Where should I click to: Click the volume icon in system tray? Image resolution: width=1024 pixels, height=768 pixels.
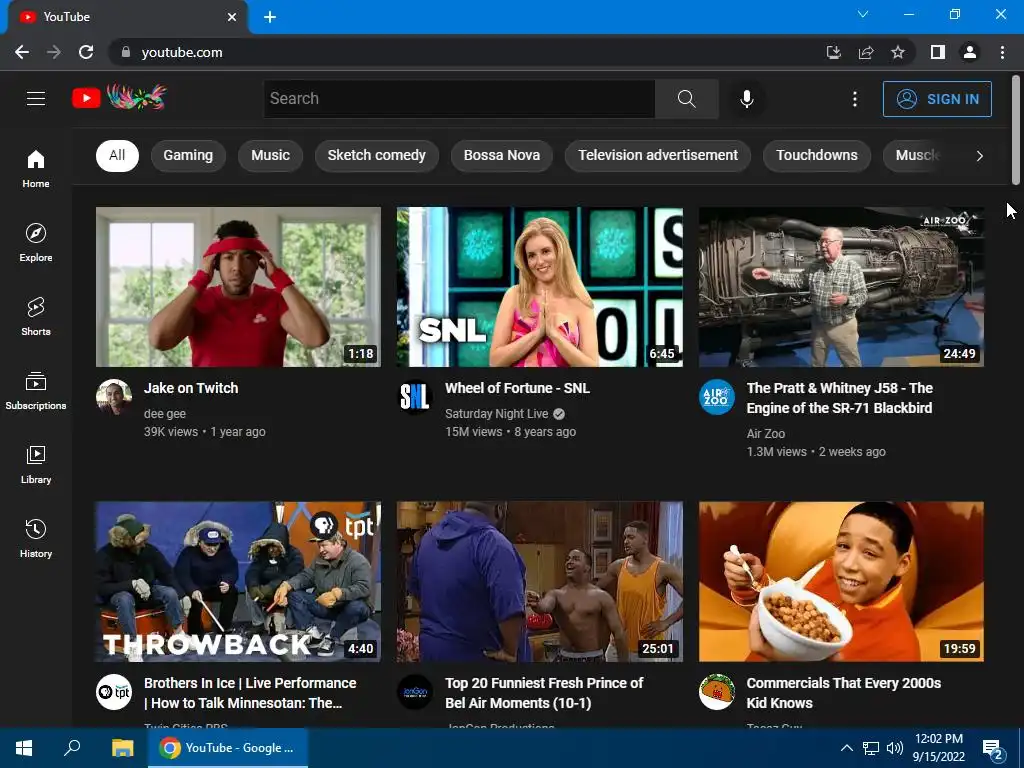[x=895, y=748]
